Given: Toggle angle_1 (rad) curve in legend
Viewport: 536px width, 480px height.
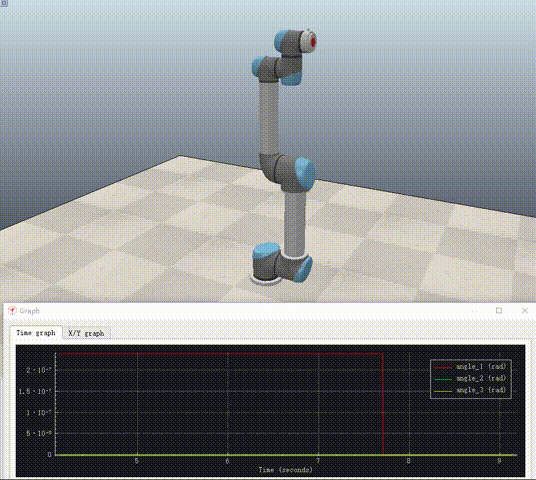Looking at the screenshot, I should click(481, 366).
